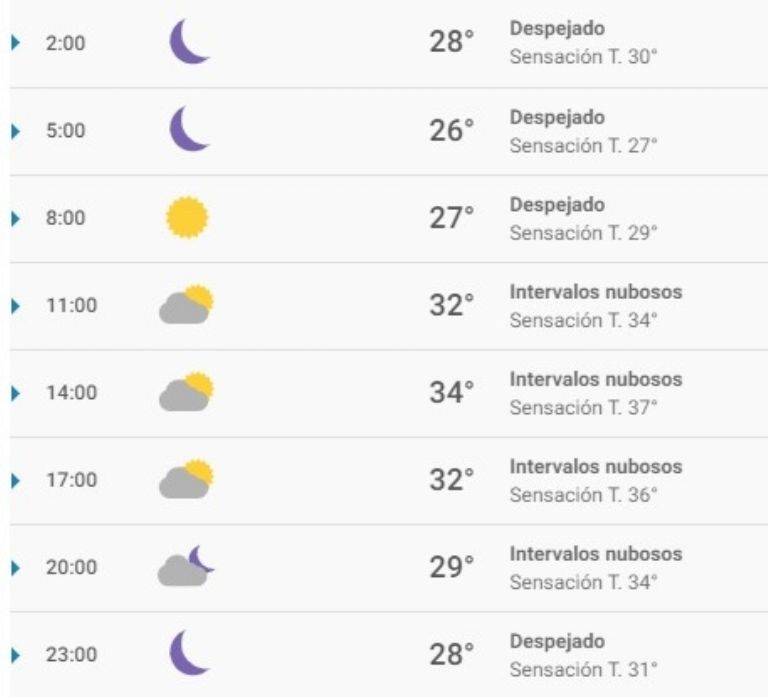Click the cloudy night icon for 20:00
Viewport: 768px width, 697px height.
186,566
